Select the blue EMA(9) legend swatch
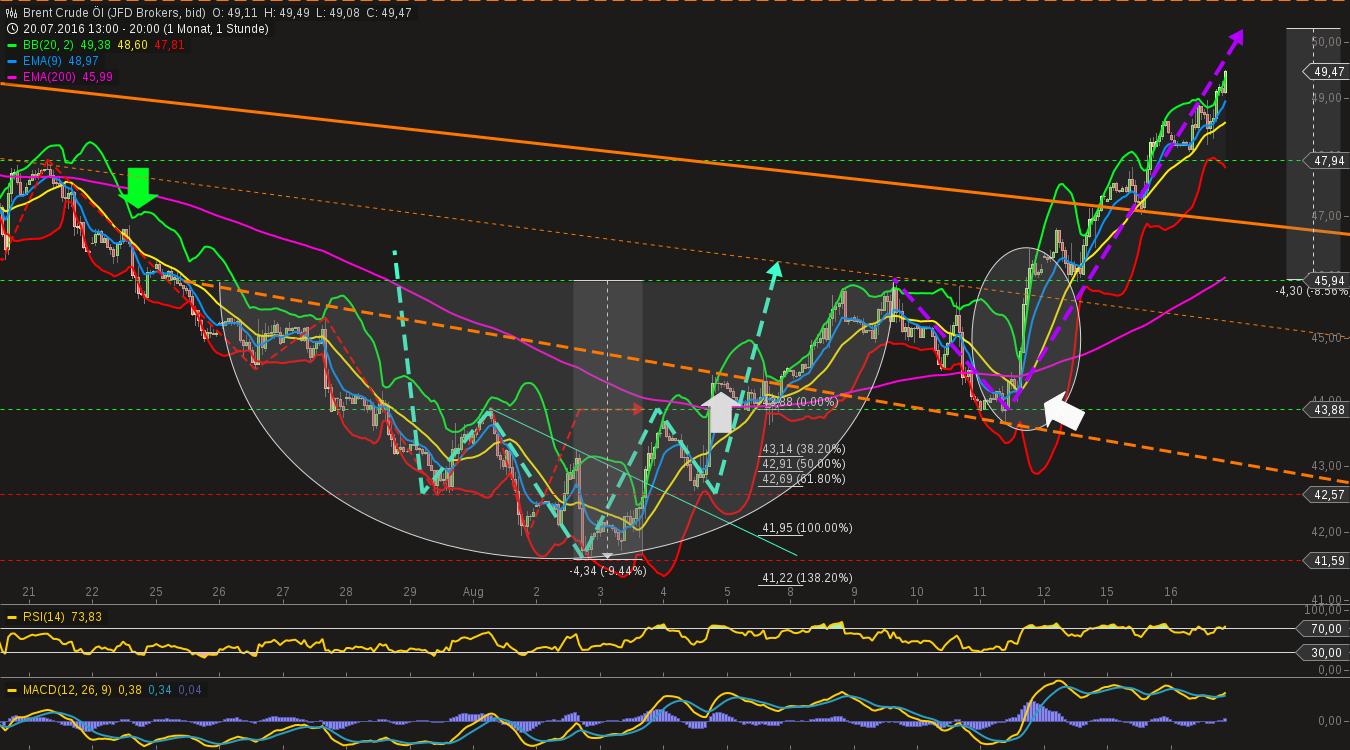The height and width of the screenshot is (750, 1350). [12, 61]
